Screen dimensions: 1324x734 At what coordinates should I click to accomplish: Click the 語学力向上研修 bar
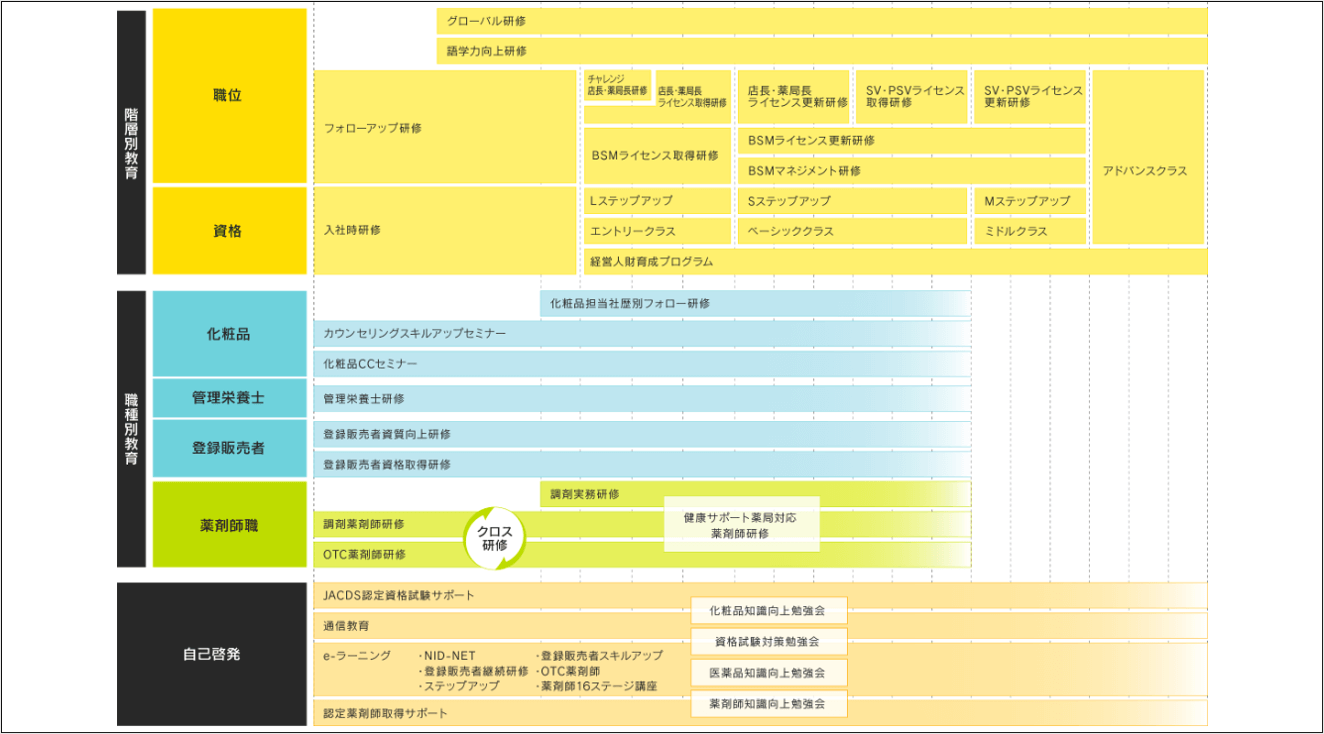[820, 51]
